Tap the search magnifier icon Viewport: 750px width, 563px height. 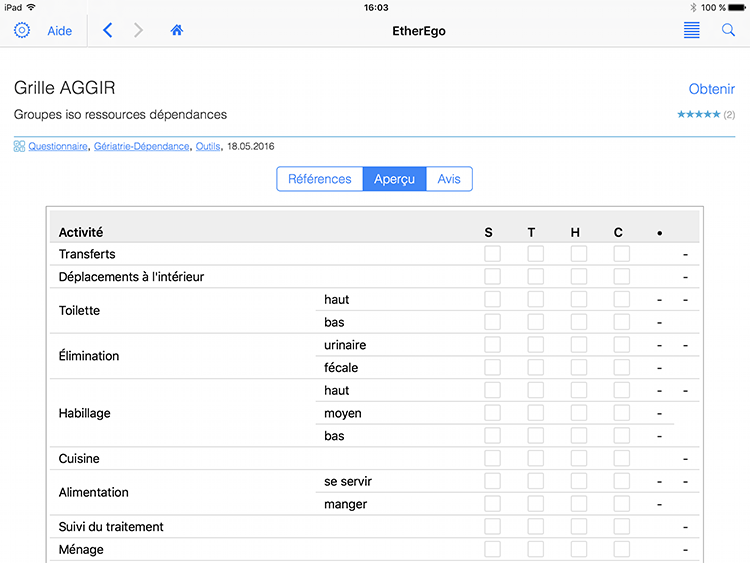coord(728,31)
